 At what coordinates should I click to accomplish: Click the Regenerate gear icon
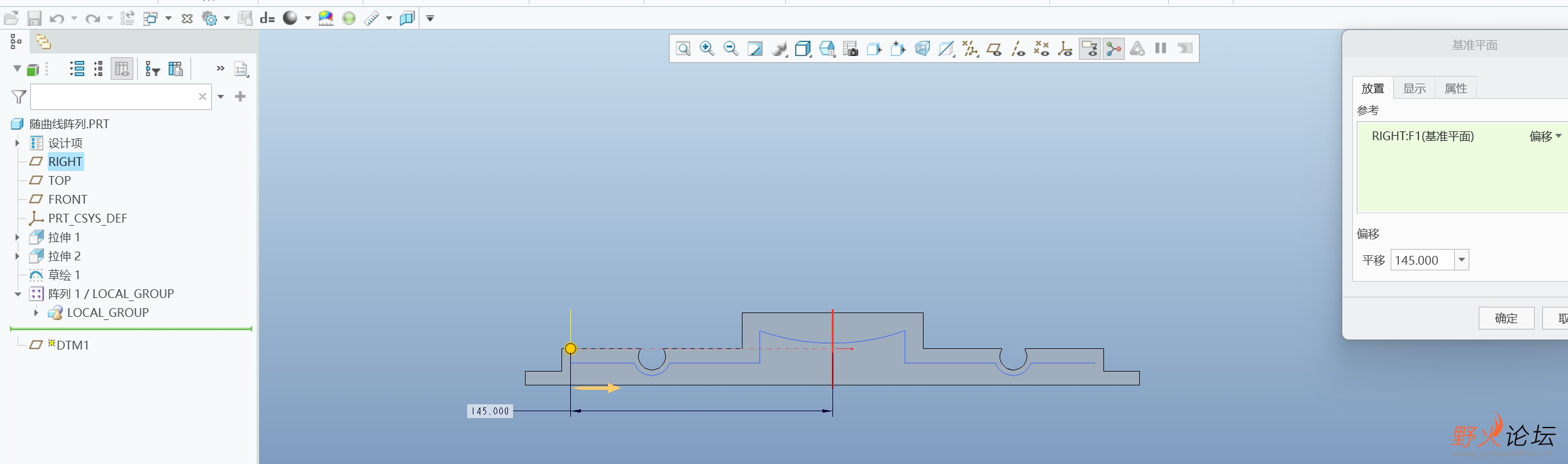click(x=209, y=18)
